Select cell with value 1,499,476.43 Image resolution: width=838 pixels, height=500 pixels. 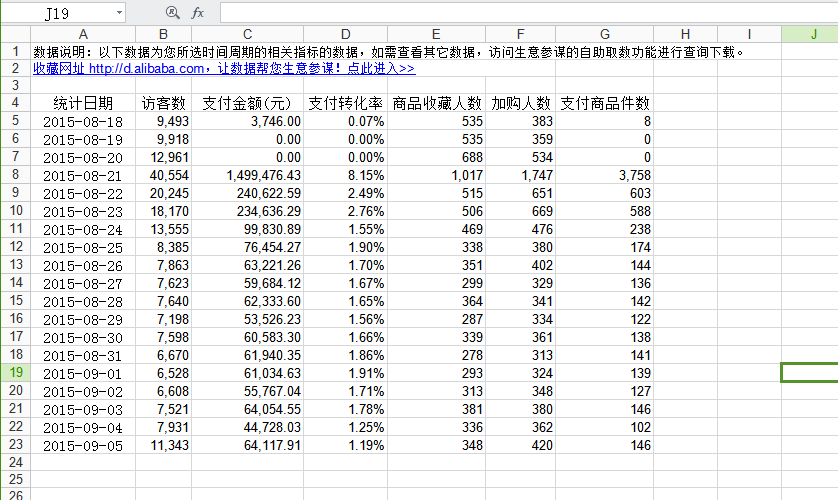248,175
